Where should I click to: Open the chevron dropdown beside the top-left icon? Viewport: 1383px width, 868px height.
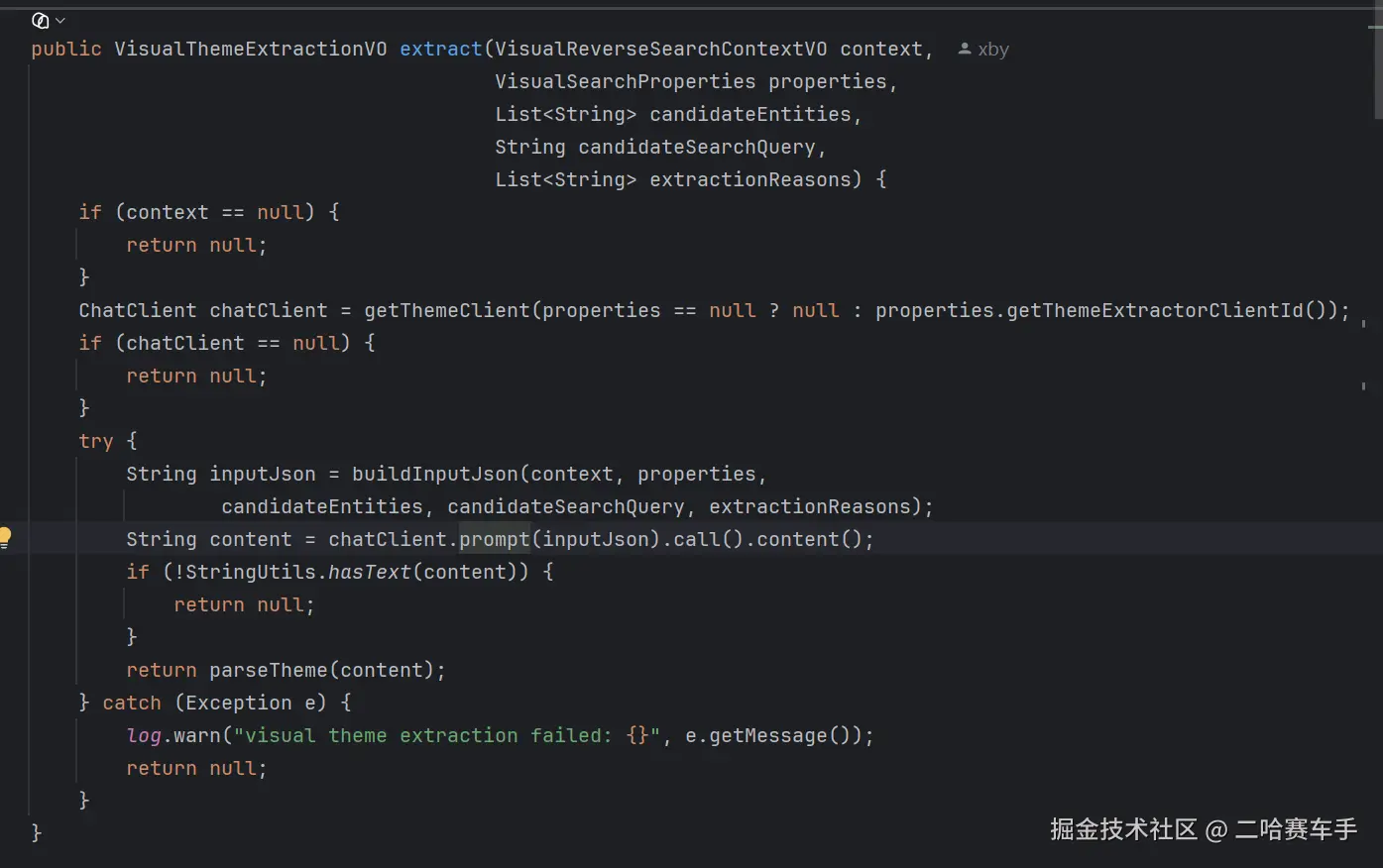tap(60, 21)
